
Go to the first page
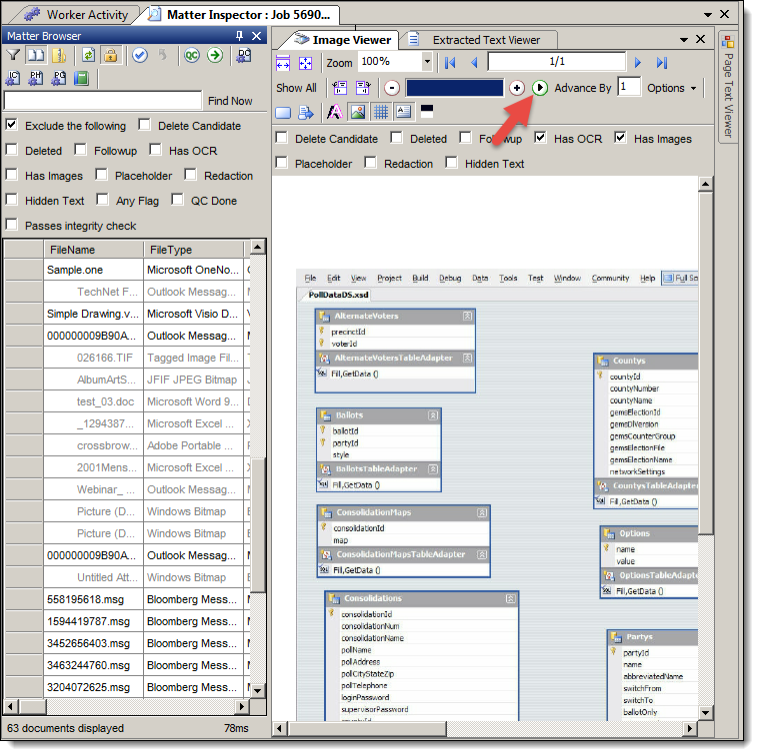coord(450,63)
